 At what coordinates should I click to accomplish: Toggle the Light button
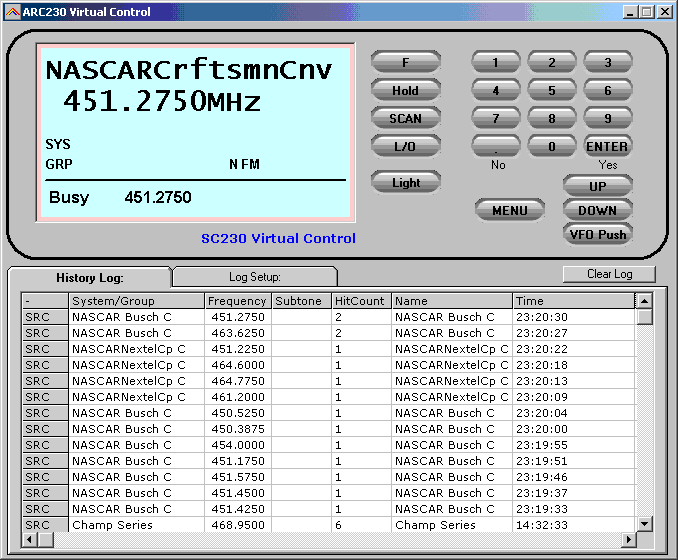(406, 182)
